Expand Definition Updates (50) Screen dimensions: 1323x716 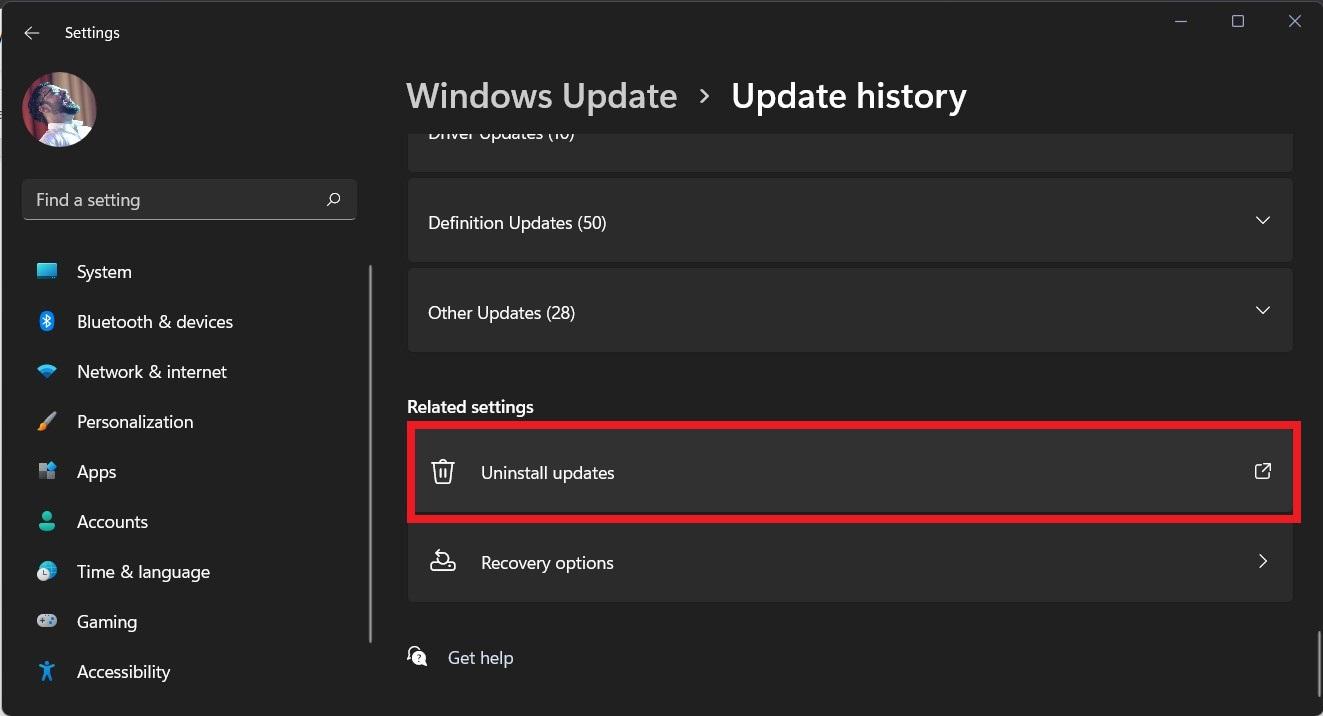point(1263,220)
